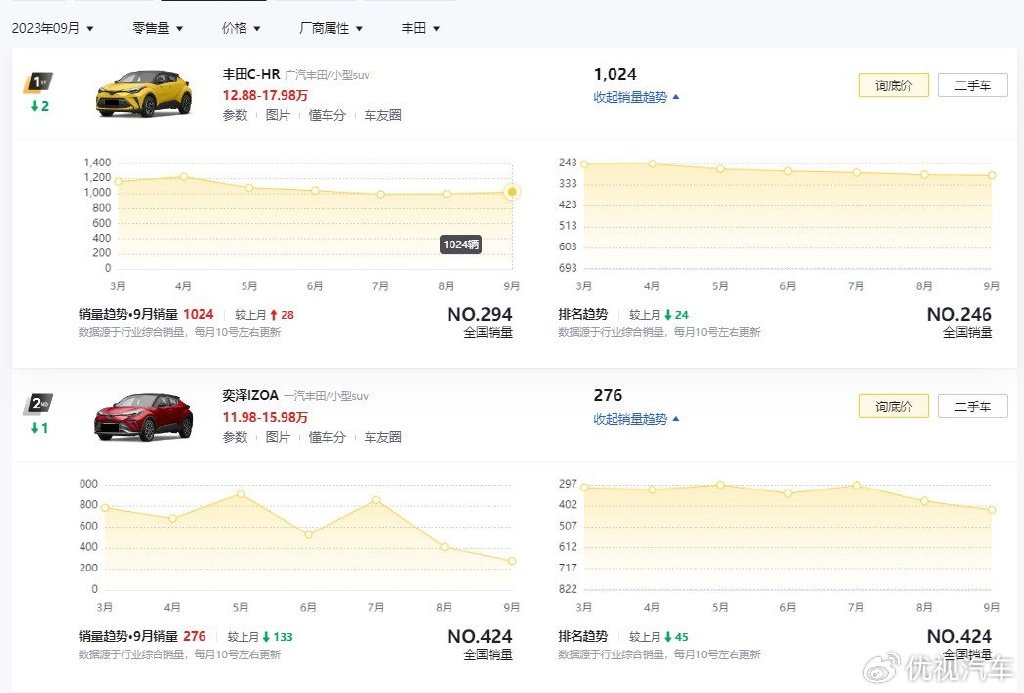Image resolution: width=1024 pixels, height=693 pixels.
Task: Click the 1024辆 tooltip on C-HR chart
Action: (x=461, y=244)
